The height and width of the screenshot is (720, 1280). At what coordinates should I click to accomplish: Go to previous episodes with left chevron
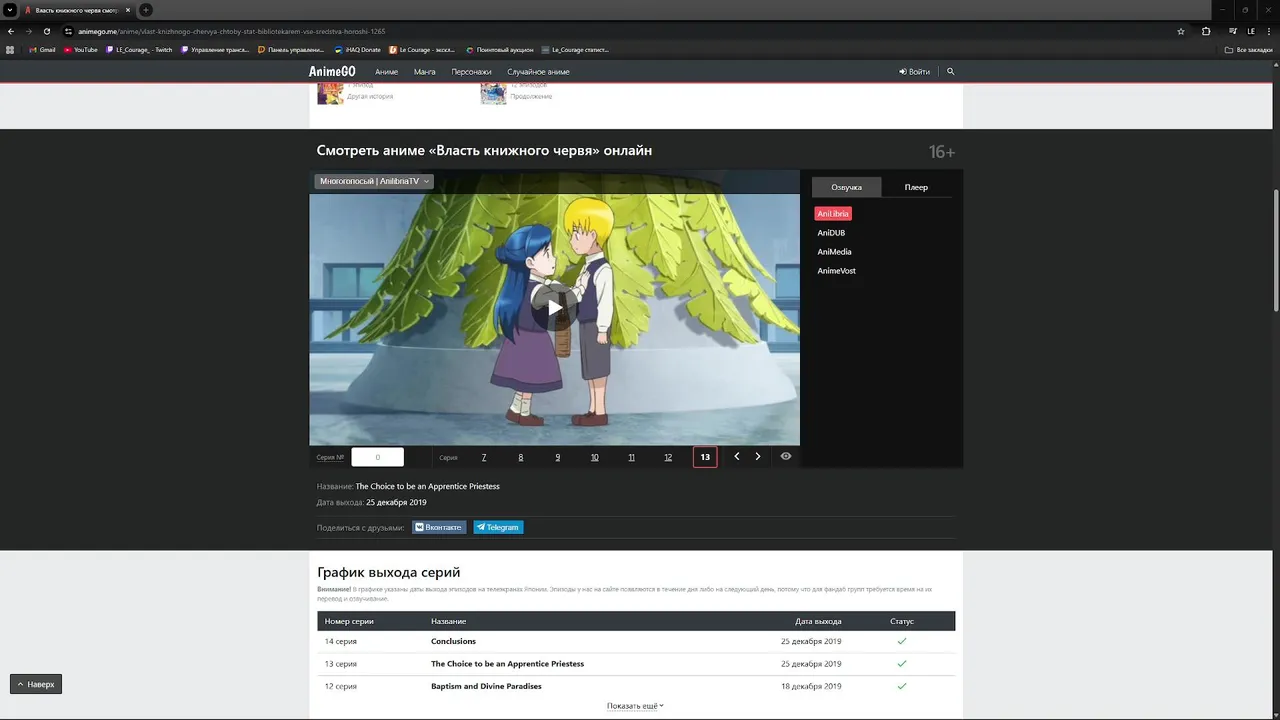pyautogui.click(x=737, y=456)
